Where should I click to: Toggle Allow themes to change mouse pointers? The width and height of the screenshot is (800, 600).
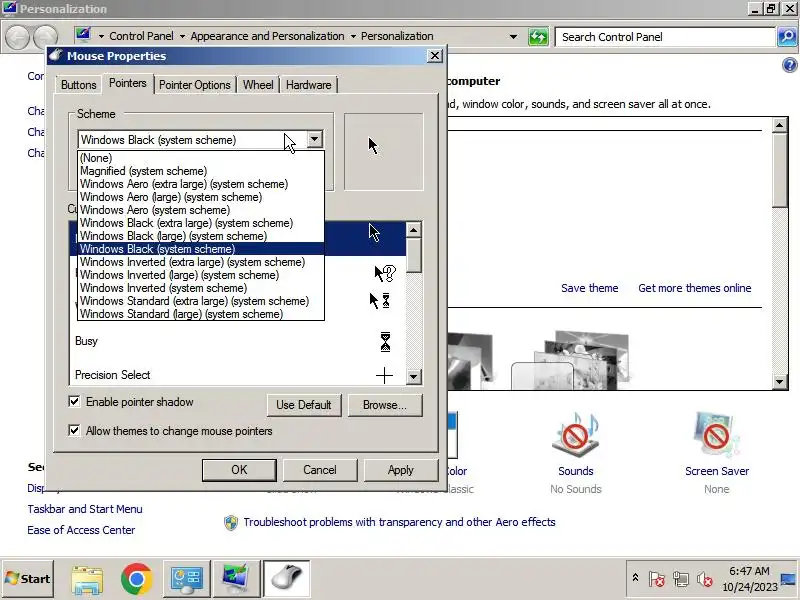click(74, 431)
